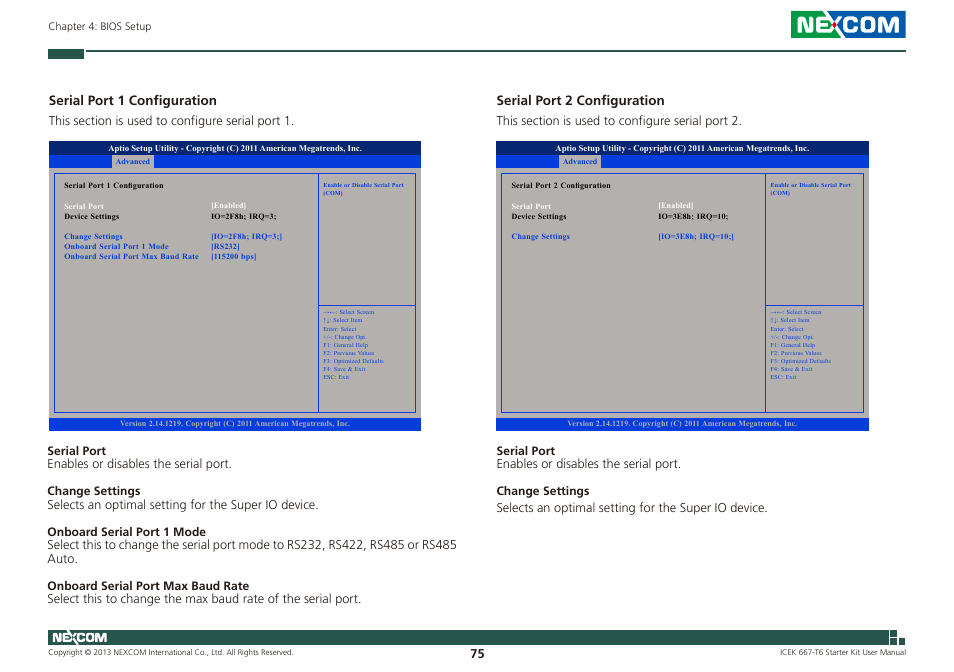Image resolution: width=954 pixels, height=672 pixels.
Task: Click the Aptio Setup Utility title bar of left screen
Action: coord(235,148)
